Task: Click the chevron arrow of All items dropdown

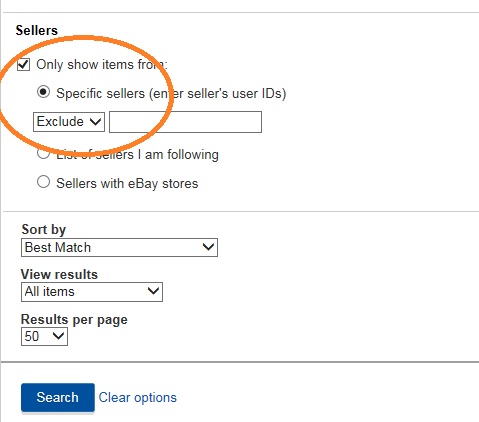Action: (153, 291)
